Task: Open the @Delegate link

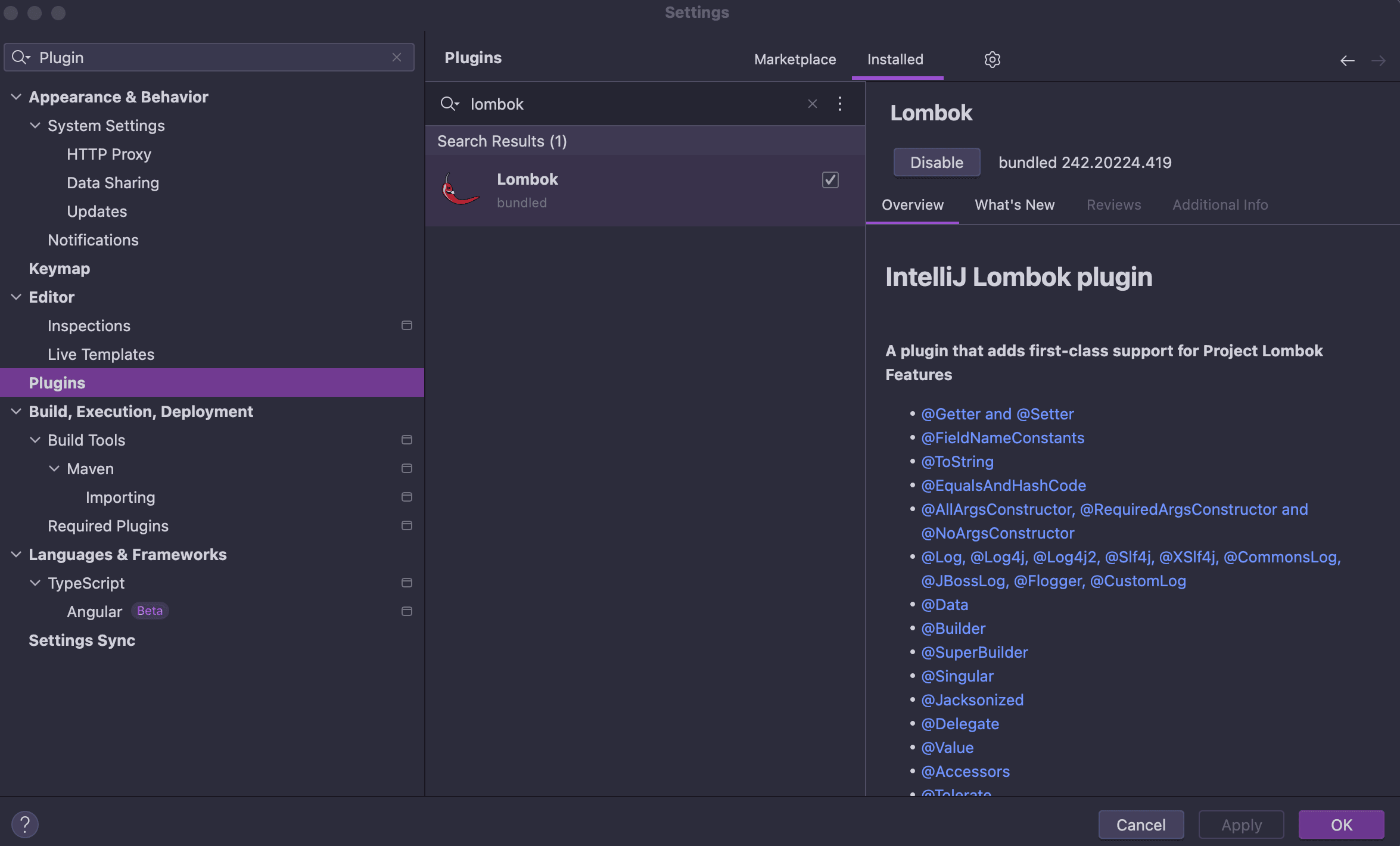Action: click(x=960, y=723)
